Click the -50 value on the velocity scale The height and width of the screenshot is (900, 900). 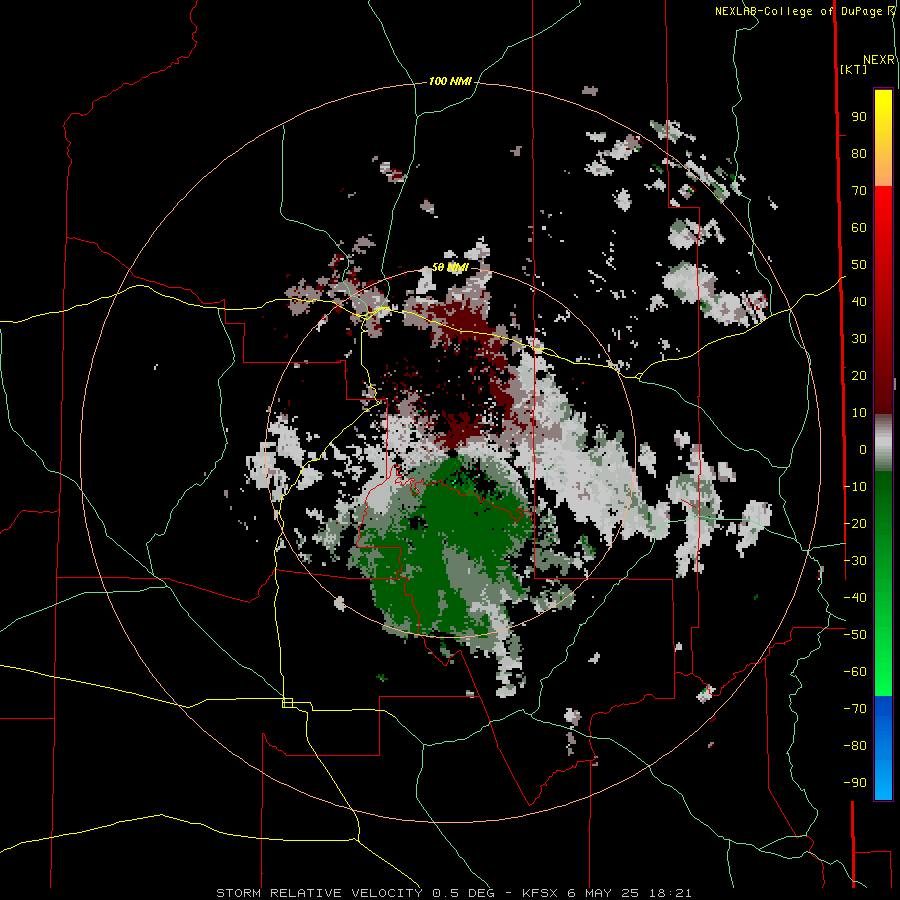[x=855, y=635]
